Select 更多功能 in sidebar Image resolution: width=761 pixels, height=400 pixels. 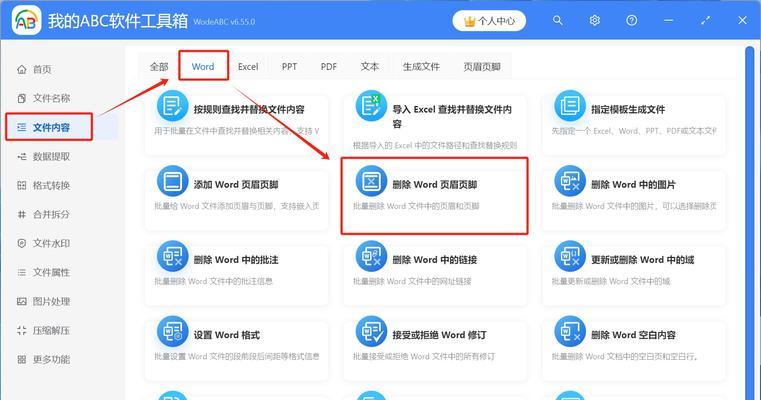click(x=51, y=359)
